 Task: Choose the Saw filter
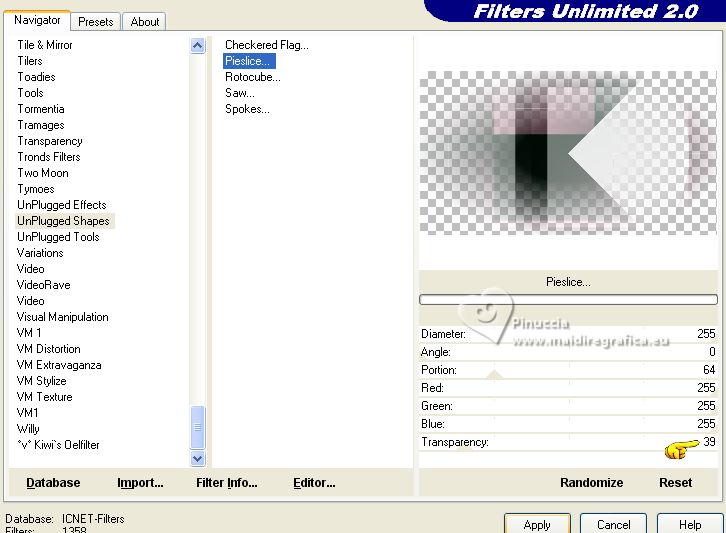pyautogui.click(x=240, y=93)
